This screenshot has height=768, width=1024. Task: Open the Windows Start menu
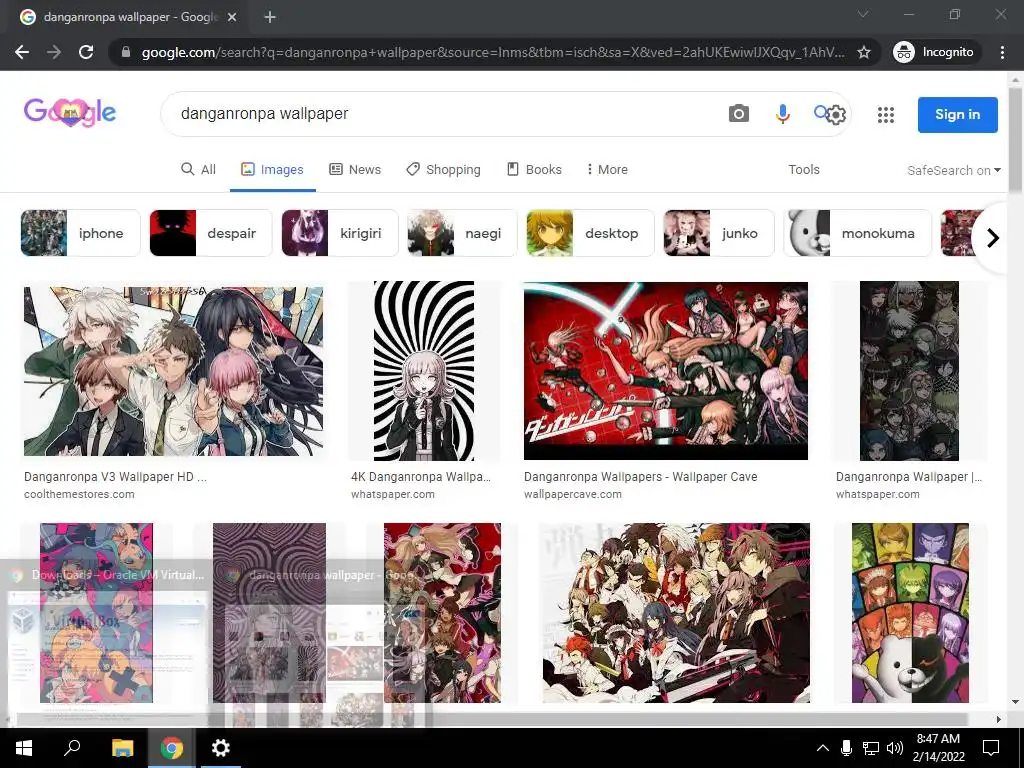coord(24,748)
